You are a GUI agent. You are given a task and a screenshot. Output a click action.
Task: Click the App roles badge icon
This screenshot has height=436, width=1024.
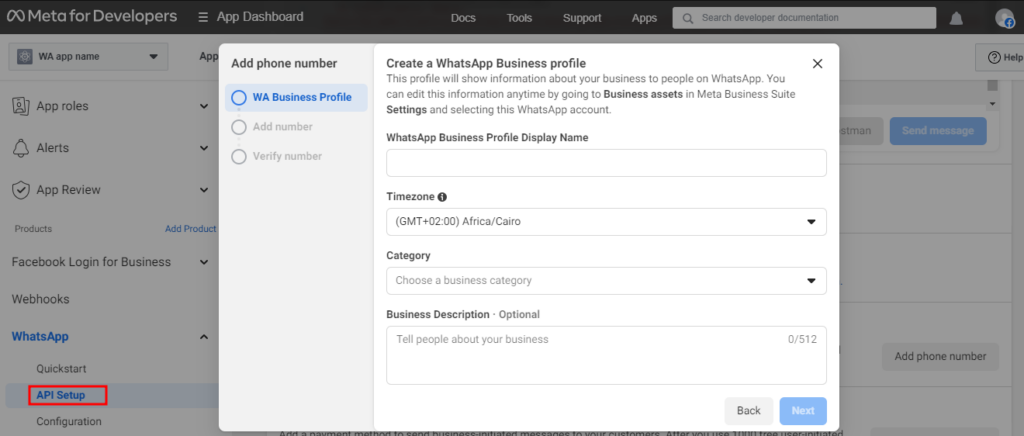(x=21, y=106)
